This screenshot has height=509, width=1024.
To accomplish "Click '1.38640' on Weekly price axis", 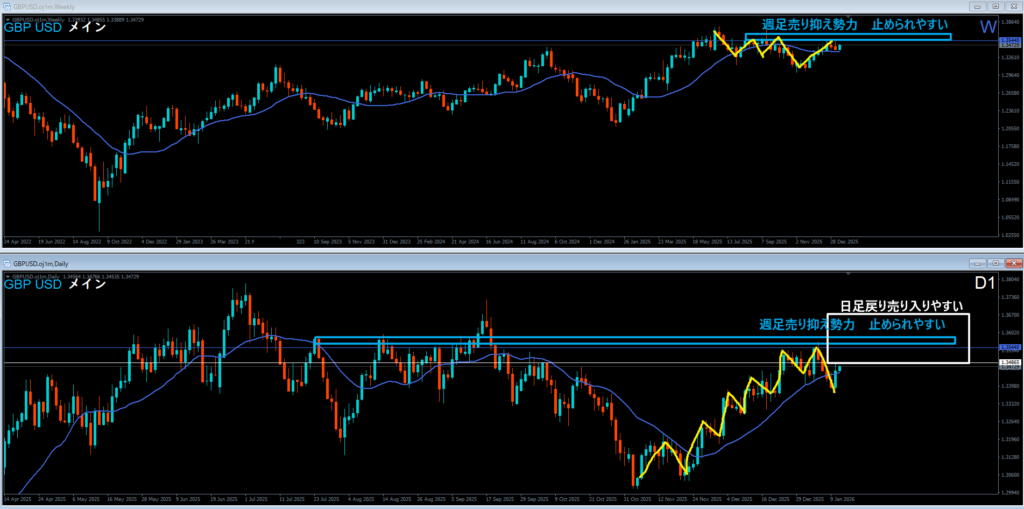I will coord(1009,22).
